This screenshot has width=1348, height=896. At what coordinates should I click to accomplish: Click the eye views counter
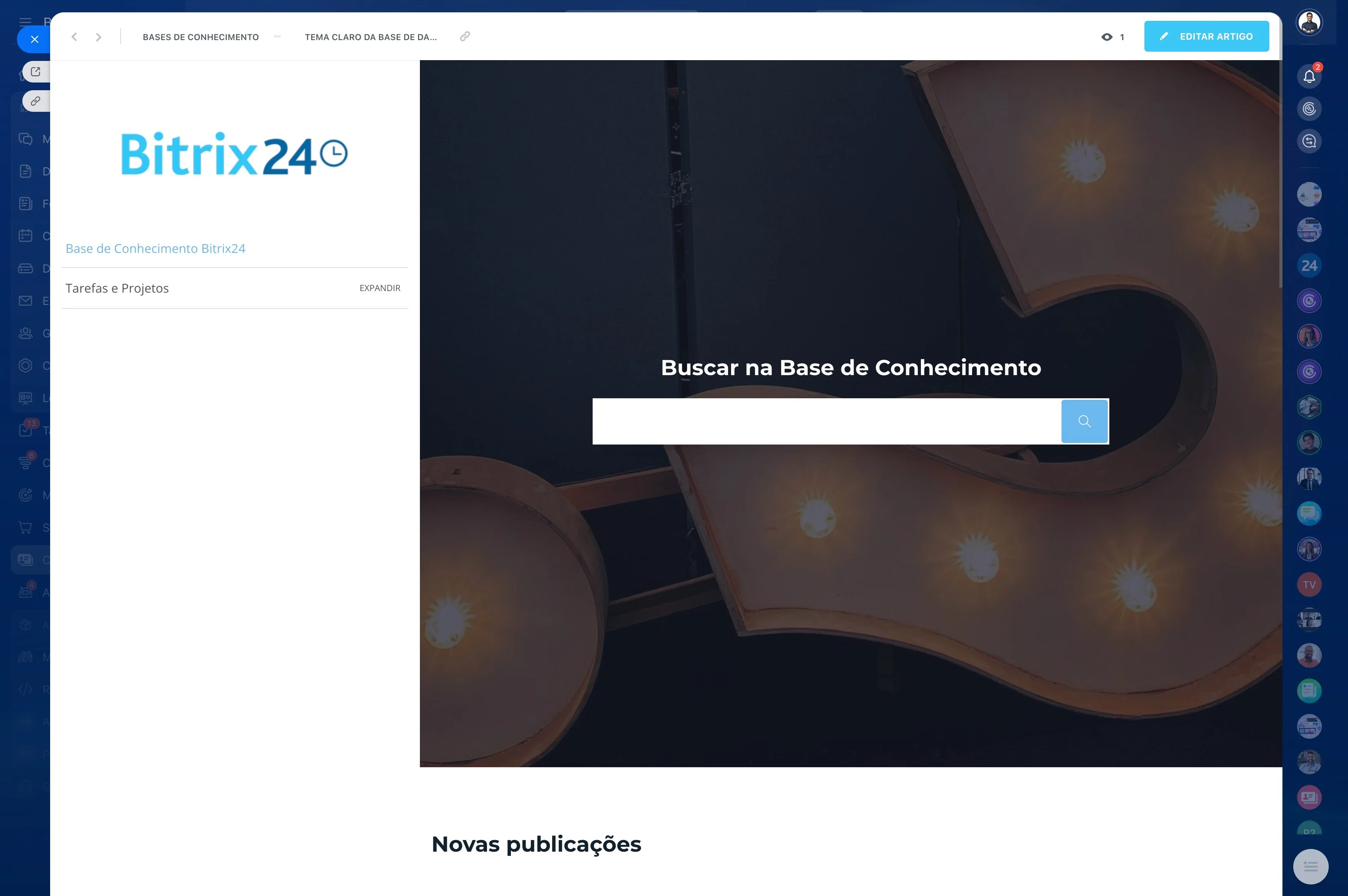1112,37
